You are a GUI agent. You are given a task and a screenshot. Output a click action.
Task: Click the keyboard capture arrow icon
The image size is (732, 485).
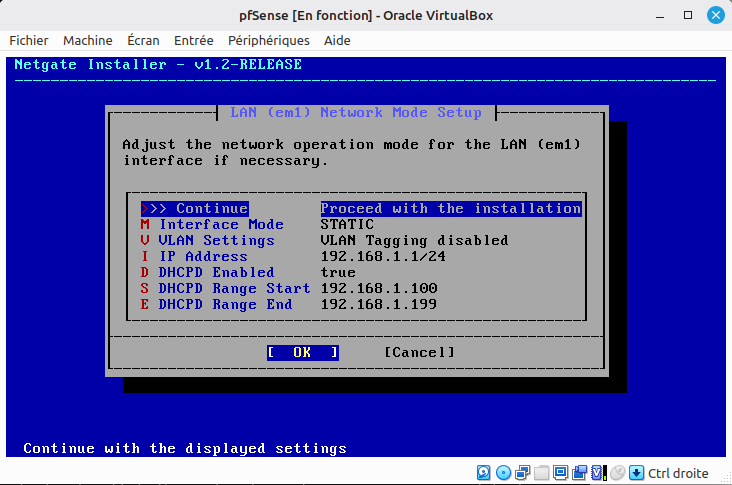pos(636,473)
